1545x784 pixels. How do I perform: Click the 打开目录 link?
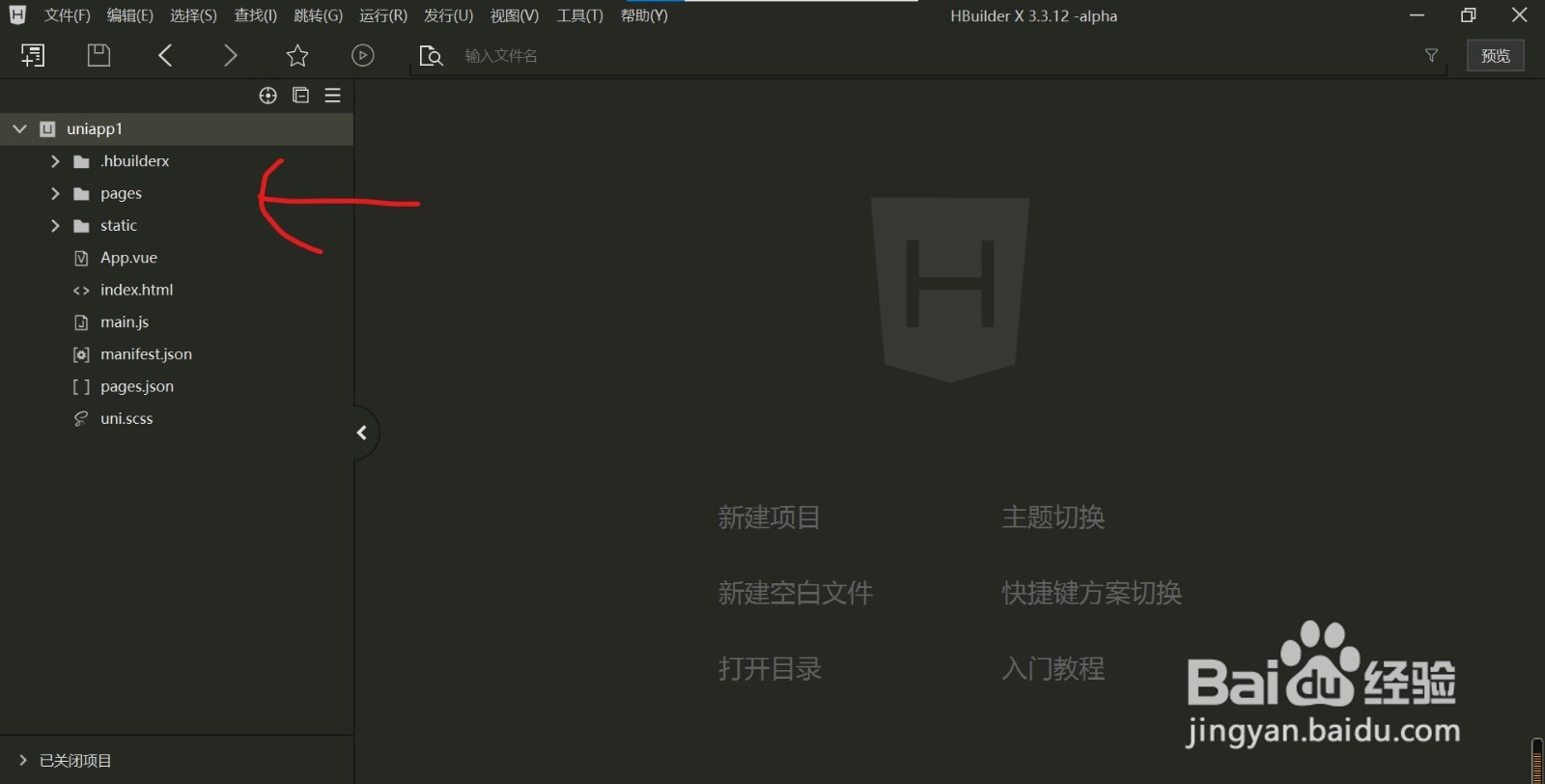[770, 668]
